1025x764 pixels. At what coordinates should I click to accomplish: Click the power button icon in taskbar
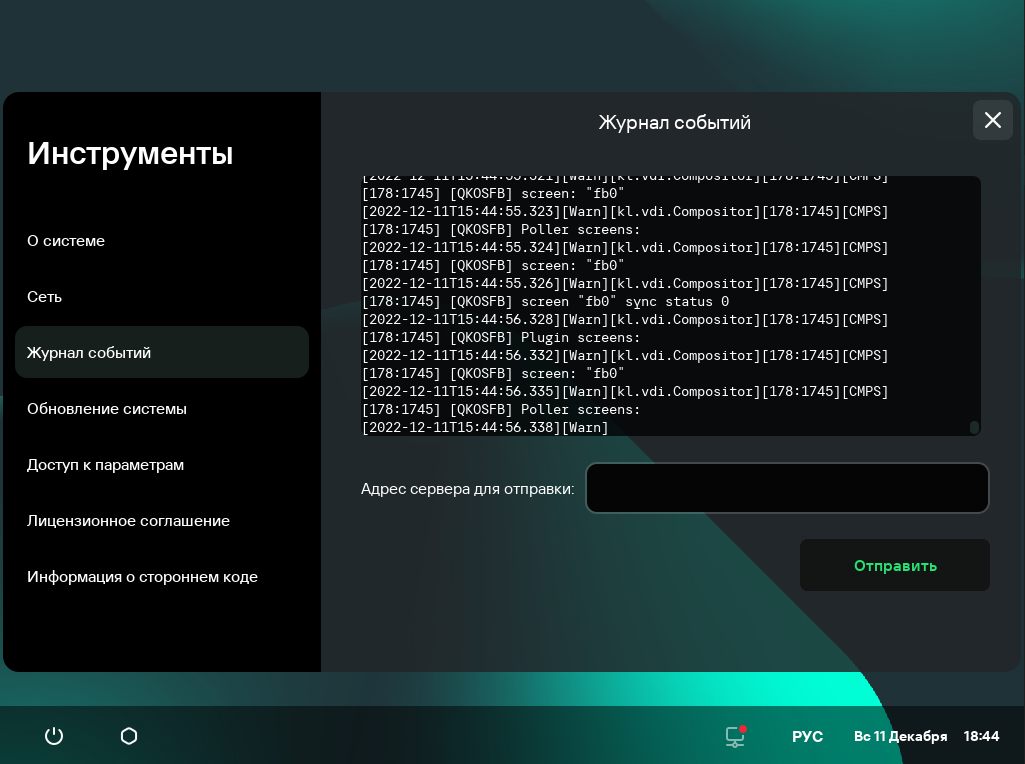click(54, 736)
